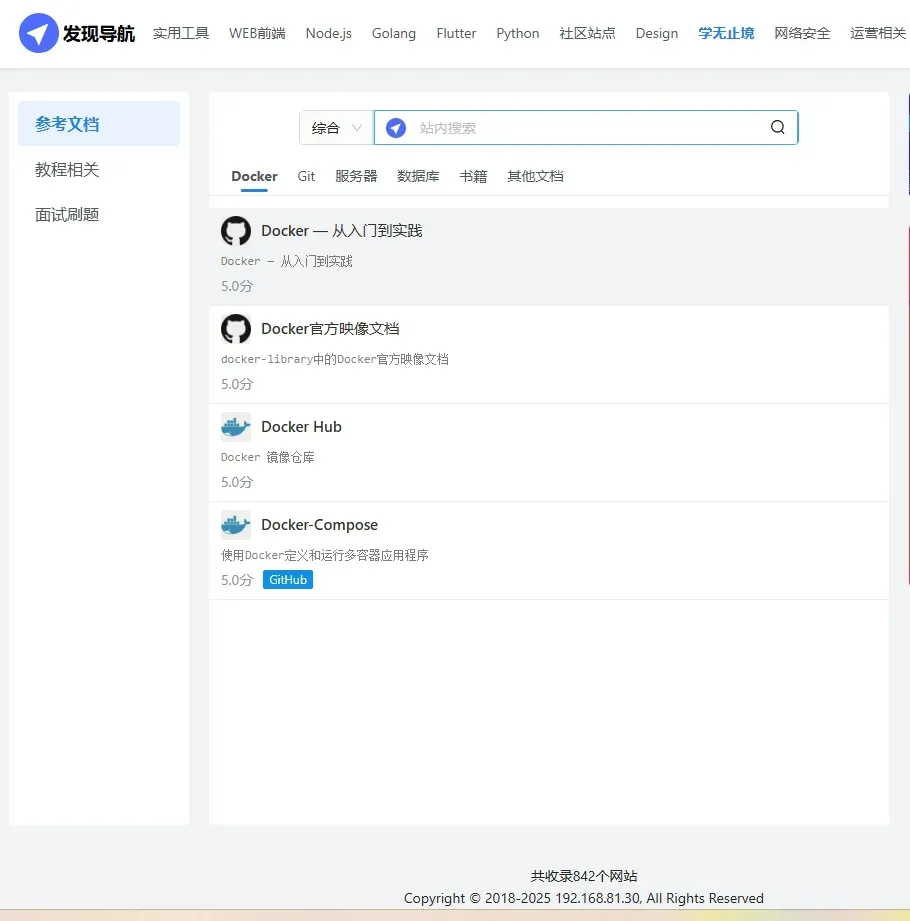Click the Docker whale icon for Docker-Compose
The image size is (910, 921).
tap(236, 525)
